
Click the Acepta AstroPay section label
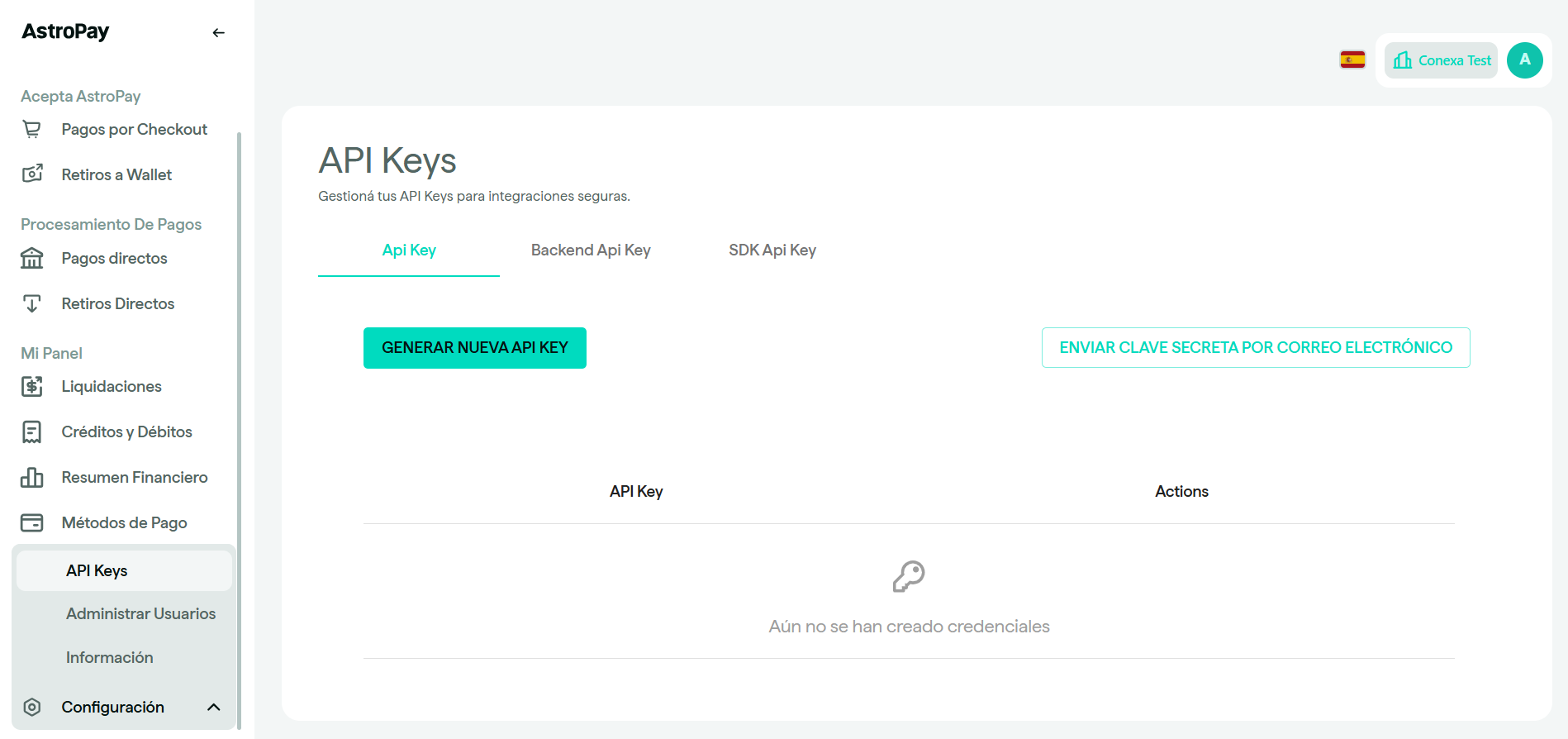[x=81, y=96]
